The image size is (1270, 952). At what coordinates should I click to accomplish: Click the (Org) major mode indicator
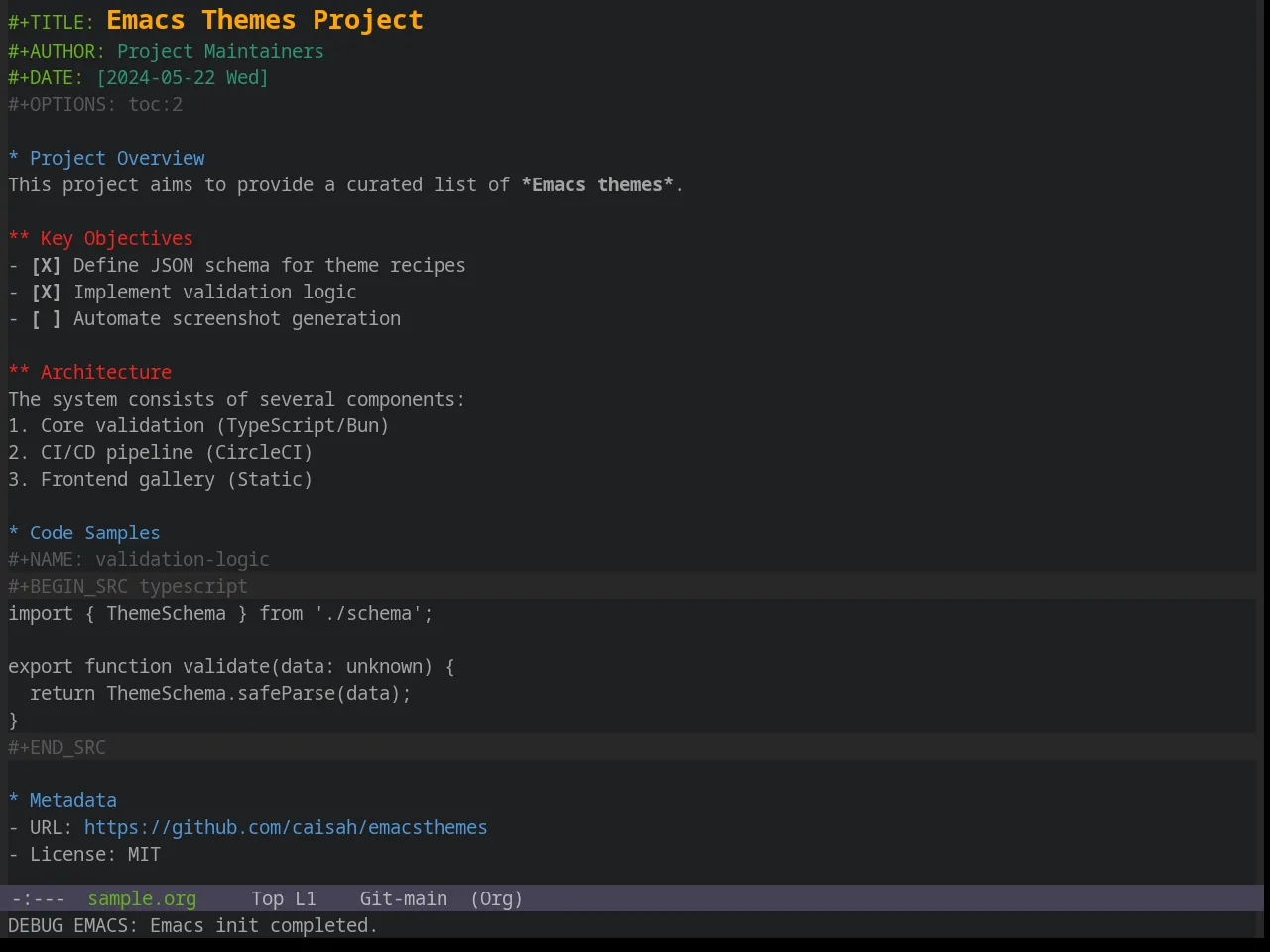(496, 899)
